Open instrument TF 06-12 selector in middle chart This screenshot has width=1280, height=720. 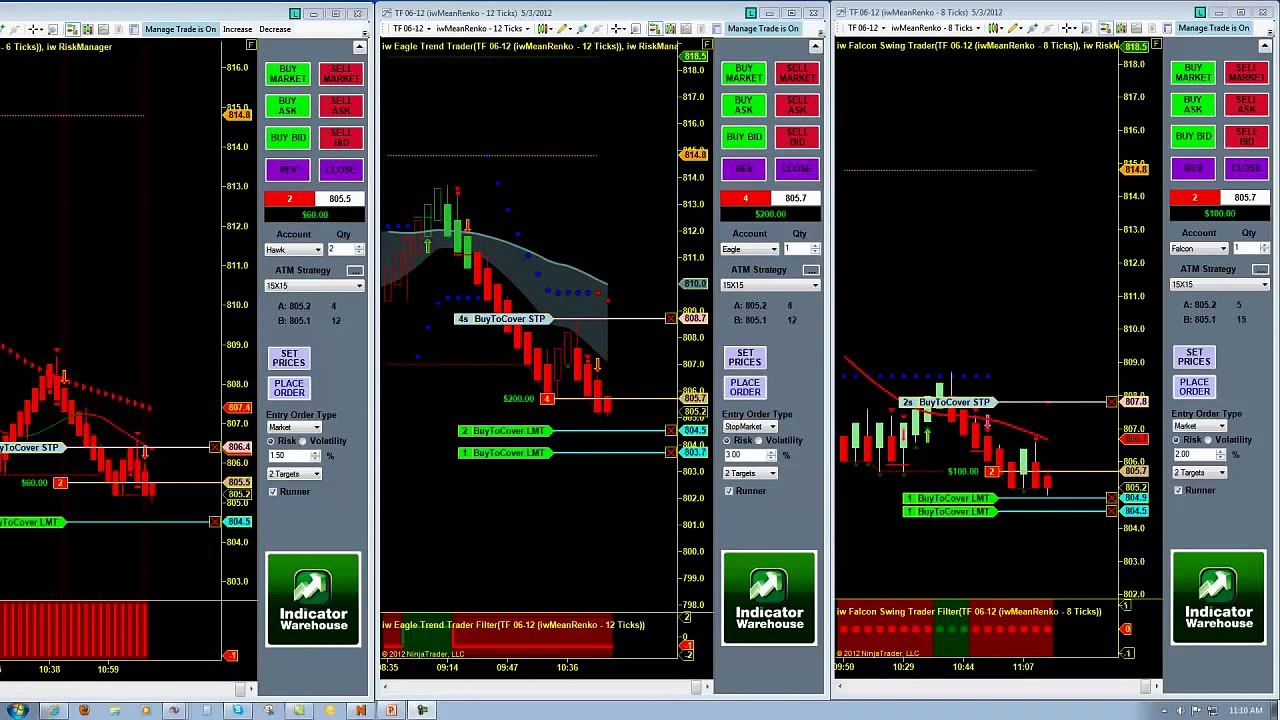point(410,28)
